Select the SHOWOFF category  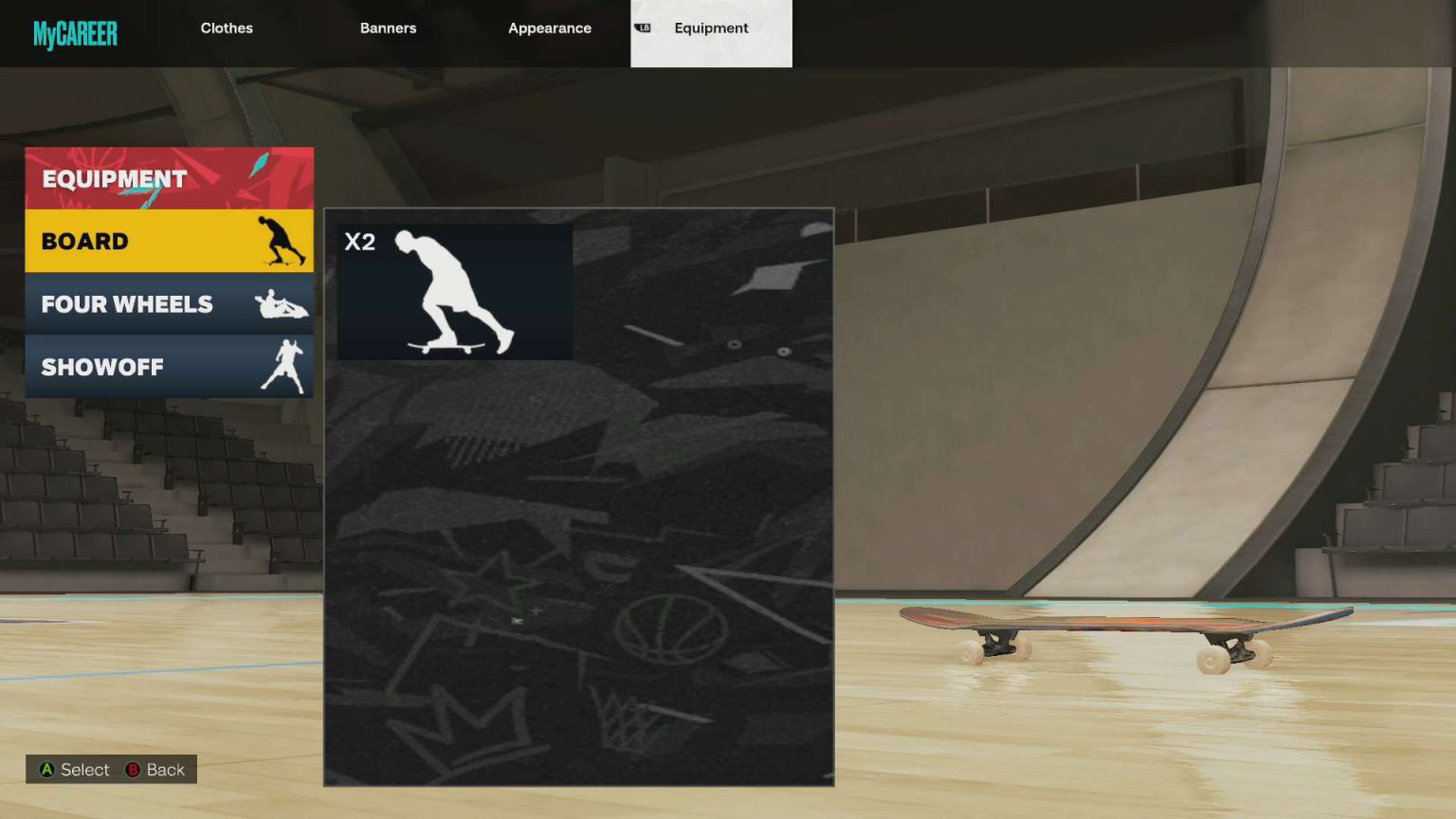click(x=102, y=367)
